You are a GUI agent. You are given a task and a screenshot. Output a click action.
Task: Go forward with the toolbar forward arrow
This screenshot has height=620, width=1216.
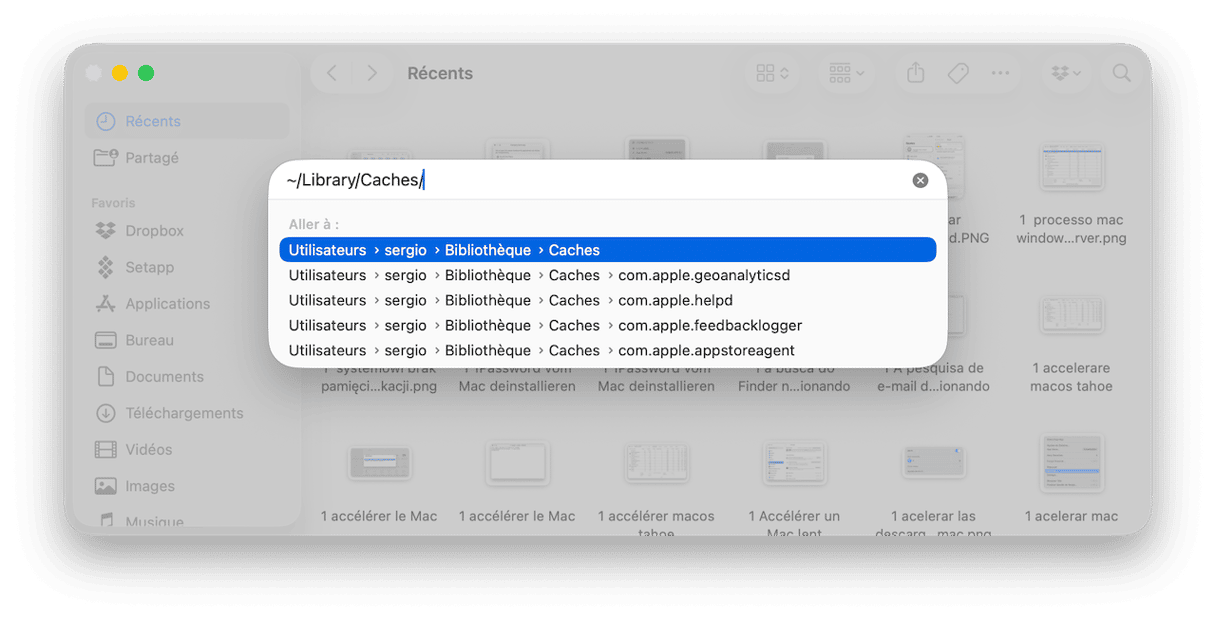click(x=372, y=73)
